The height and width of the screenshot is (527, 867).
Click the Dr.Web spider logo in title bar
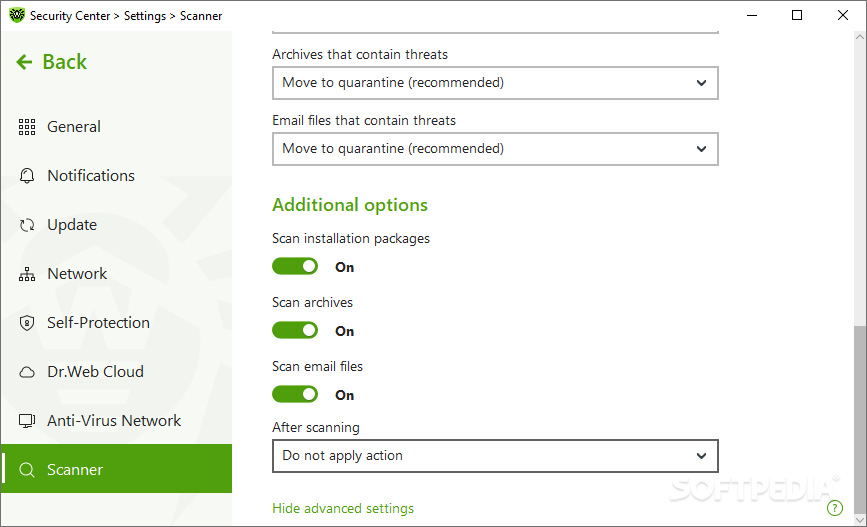pyautogui.click(x=17, y=15)
